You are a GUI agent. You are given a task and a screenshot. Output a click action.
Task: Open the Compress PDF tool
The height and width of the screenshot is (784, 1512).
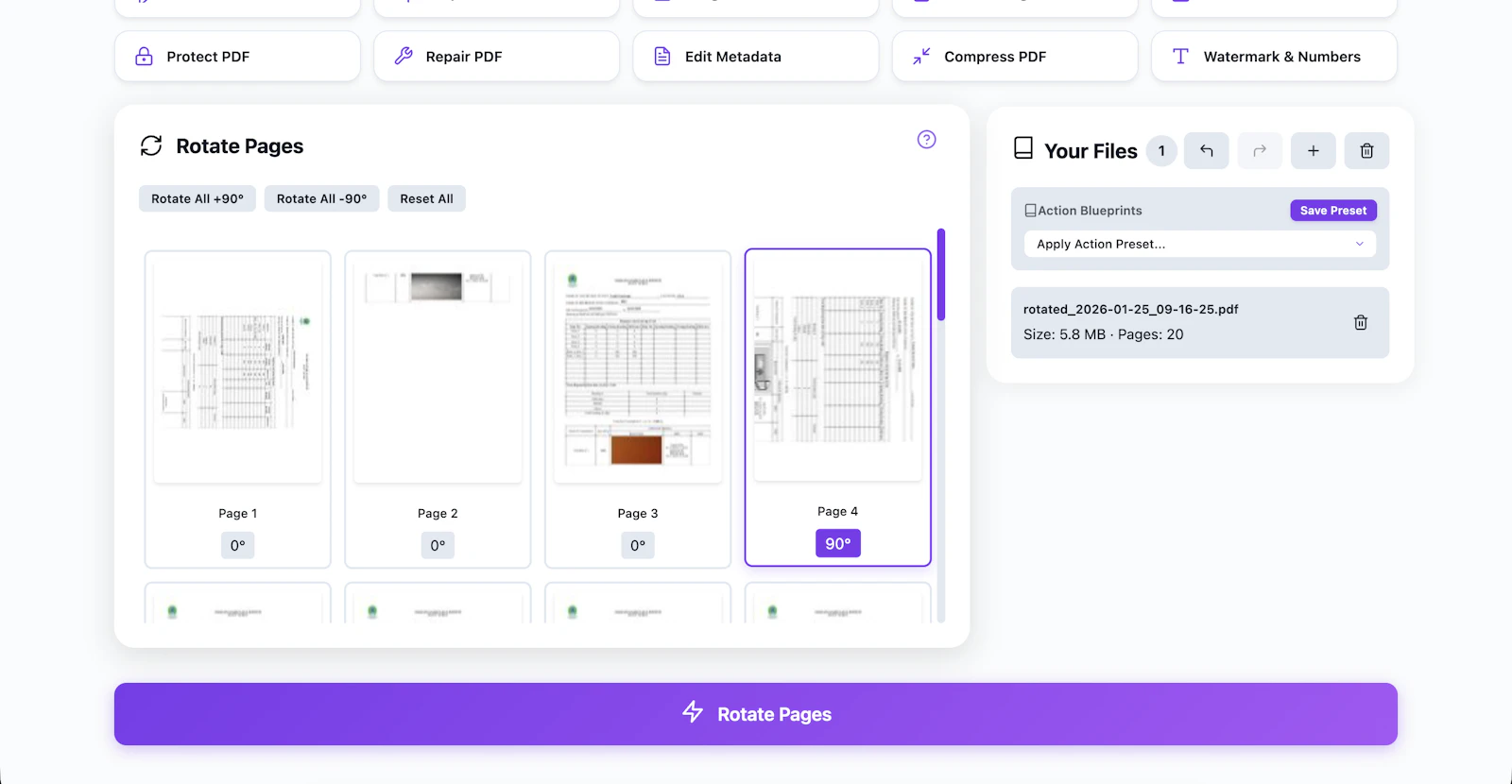coord(1015,57)
